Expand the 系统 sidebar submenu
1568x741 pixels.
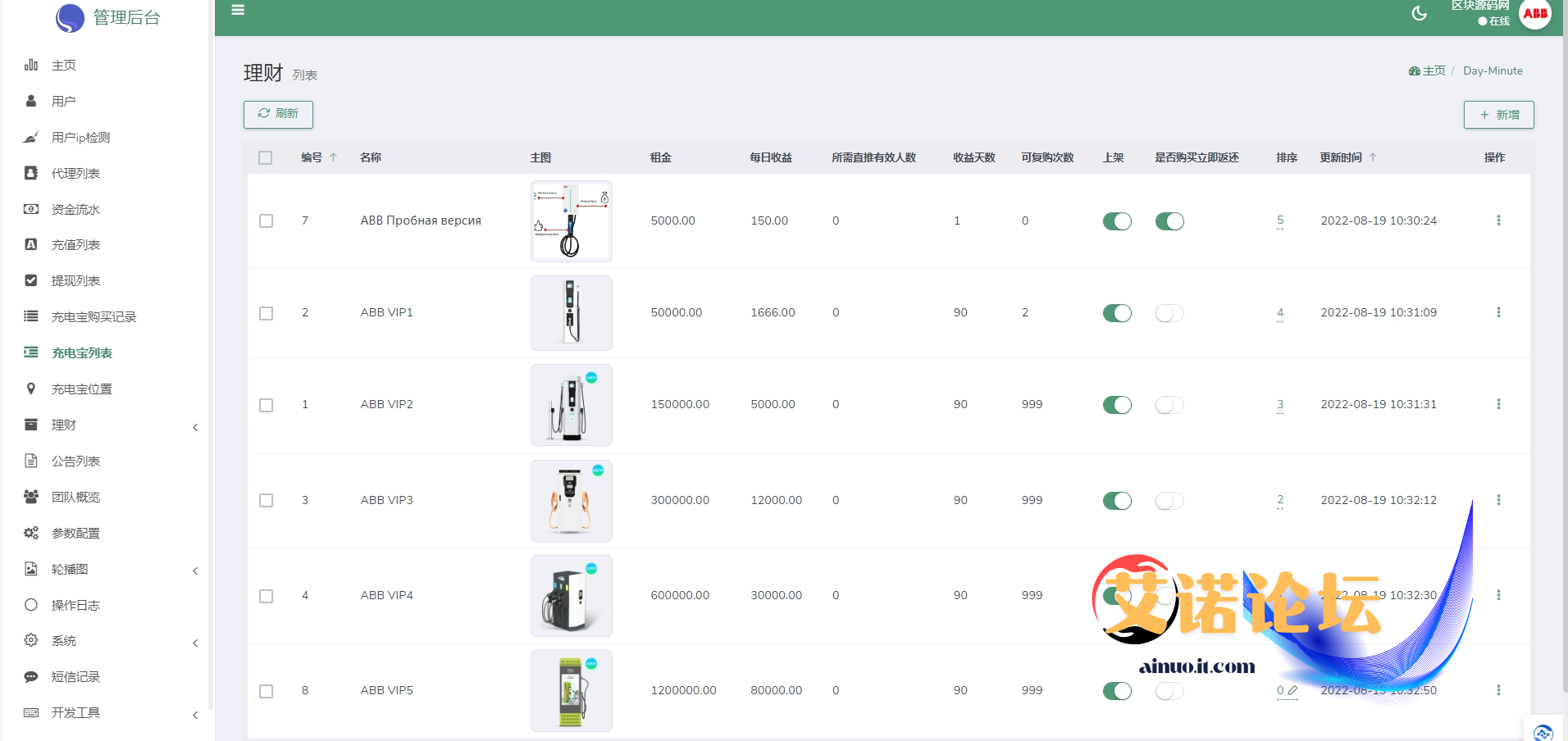[195, 643]
